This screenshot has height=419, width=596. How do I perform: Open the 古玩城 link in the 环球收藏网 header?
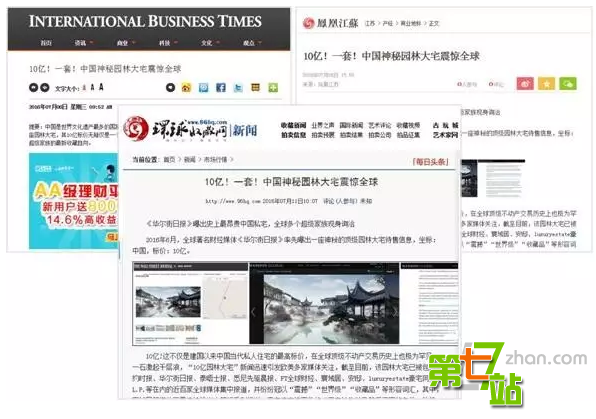[445, 125]
